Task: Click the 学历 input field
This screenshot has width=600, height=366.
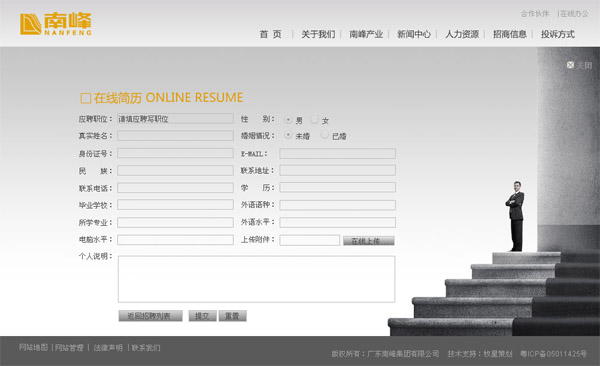Action: click(338, 187)
